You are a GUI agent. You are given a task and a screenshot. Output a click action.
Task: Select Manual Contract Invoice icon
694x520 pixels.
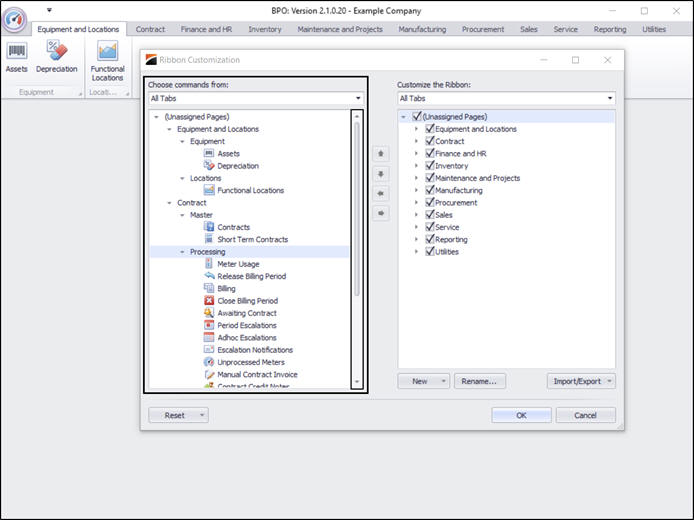click(x=209, y=374)
